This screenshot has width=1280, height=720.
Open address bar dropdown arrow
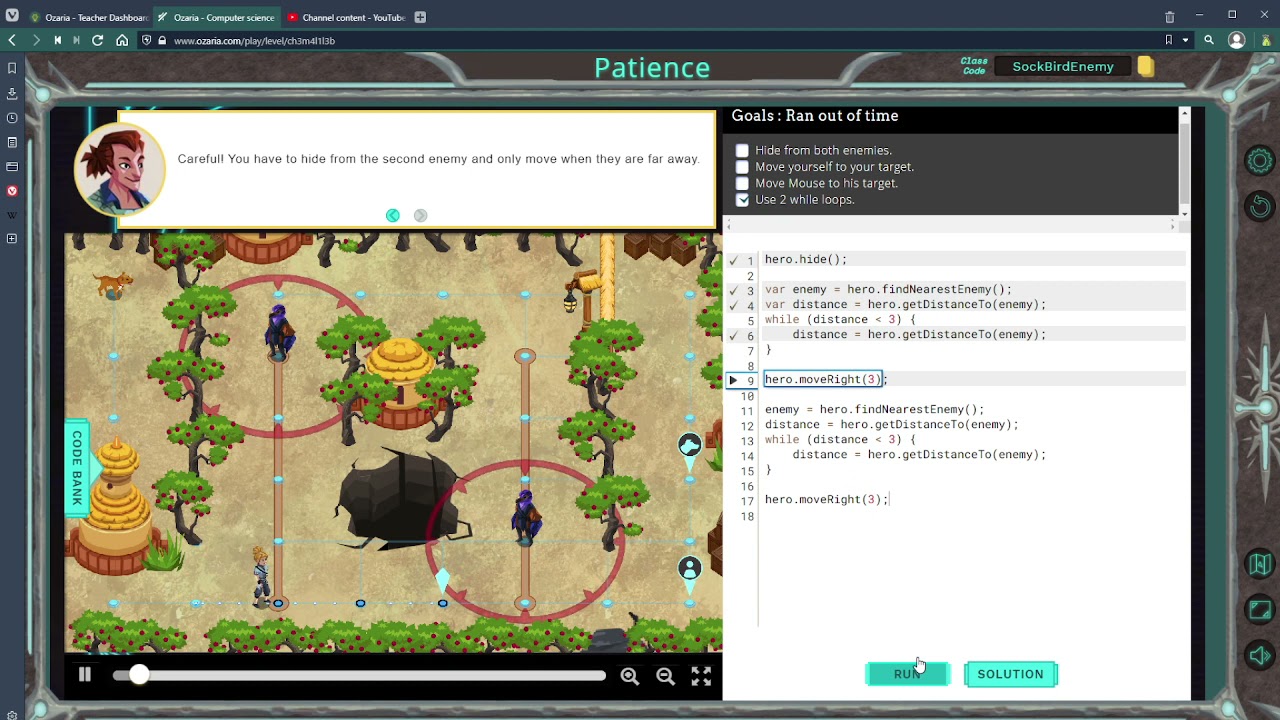[1185, 40]
